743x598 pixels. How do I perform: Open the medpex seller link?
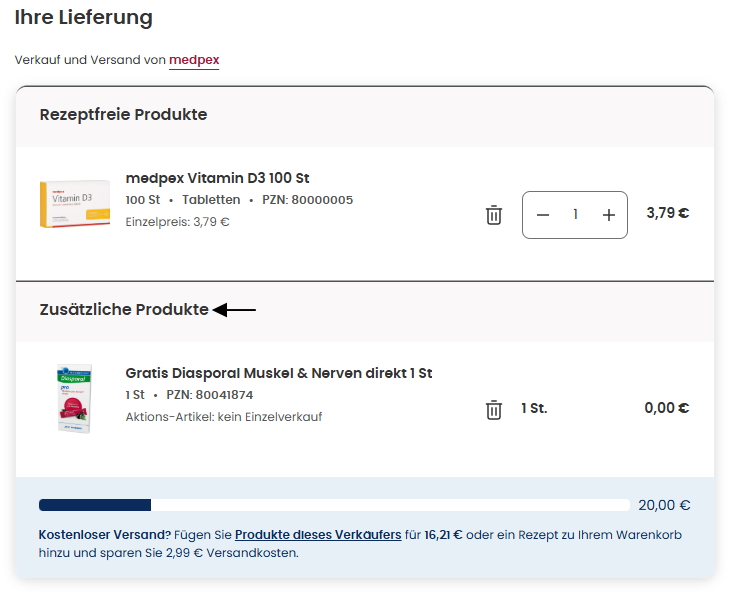pos(194,60)
